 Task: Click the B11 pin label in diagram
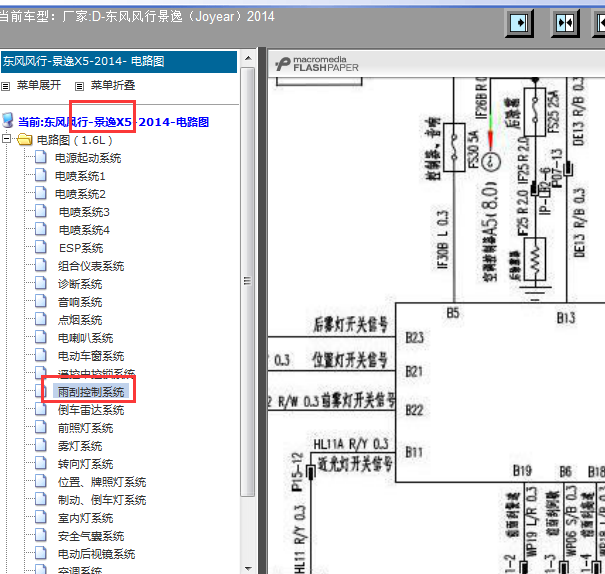click(414, 452)
